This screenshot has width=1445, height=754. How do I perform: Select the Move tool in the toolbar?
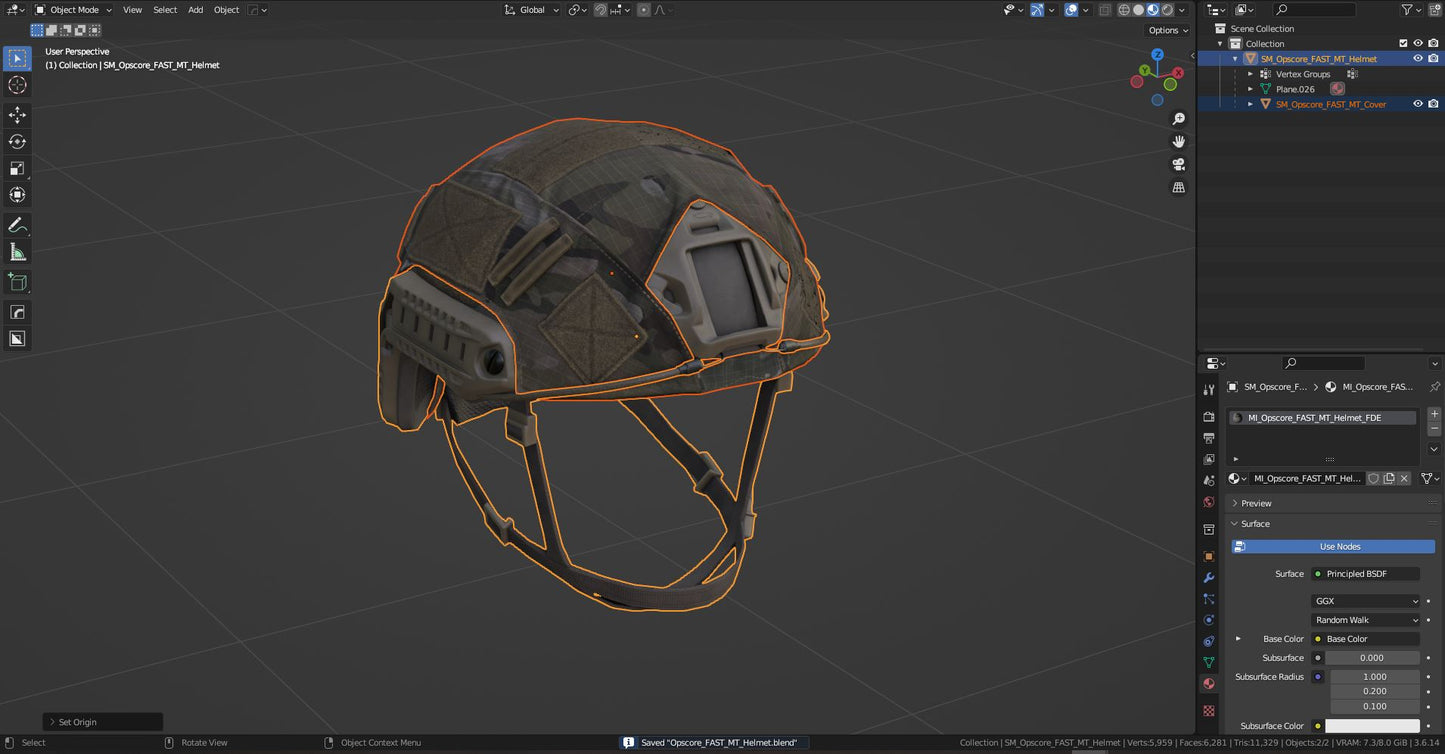pos(17,114)
